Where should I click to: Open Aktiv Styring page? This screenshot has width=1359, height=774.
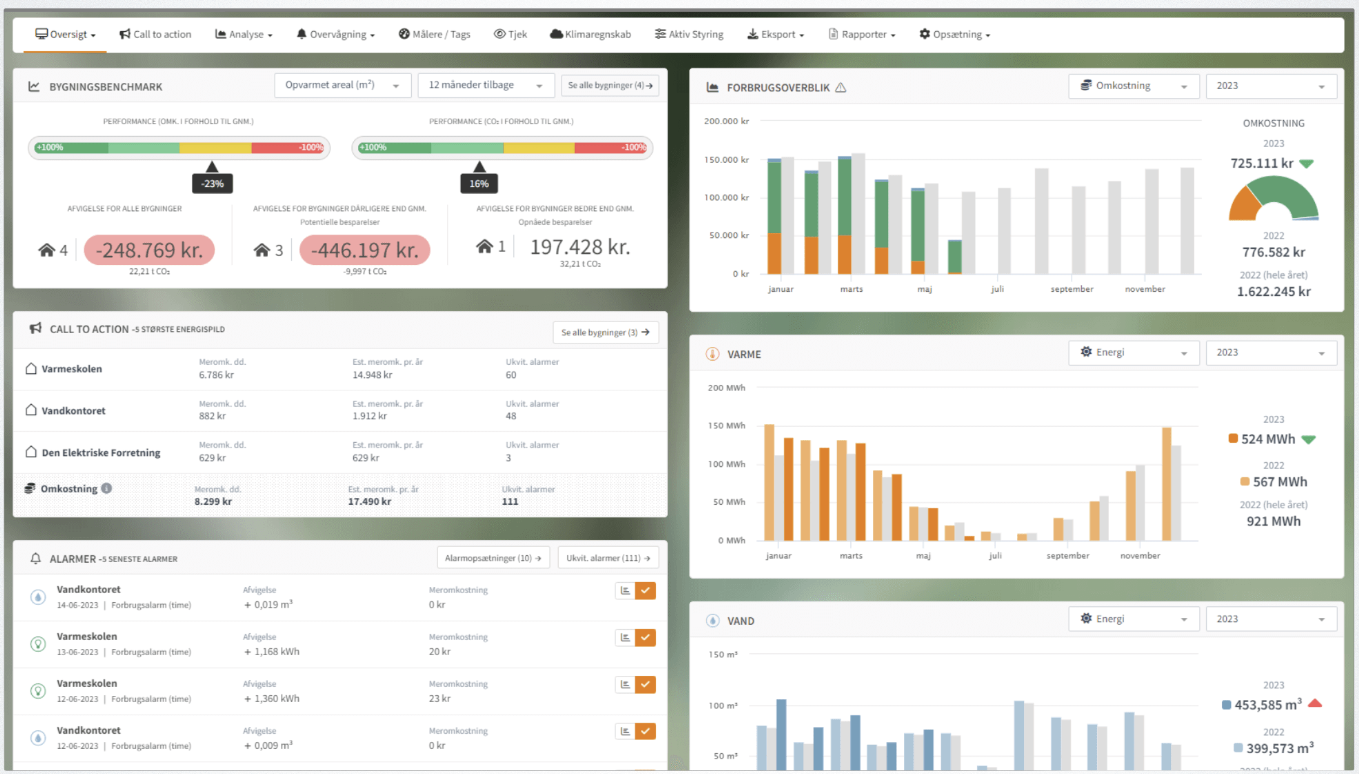pos(689,34)
